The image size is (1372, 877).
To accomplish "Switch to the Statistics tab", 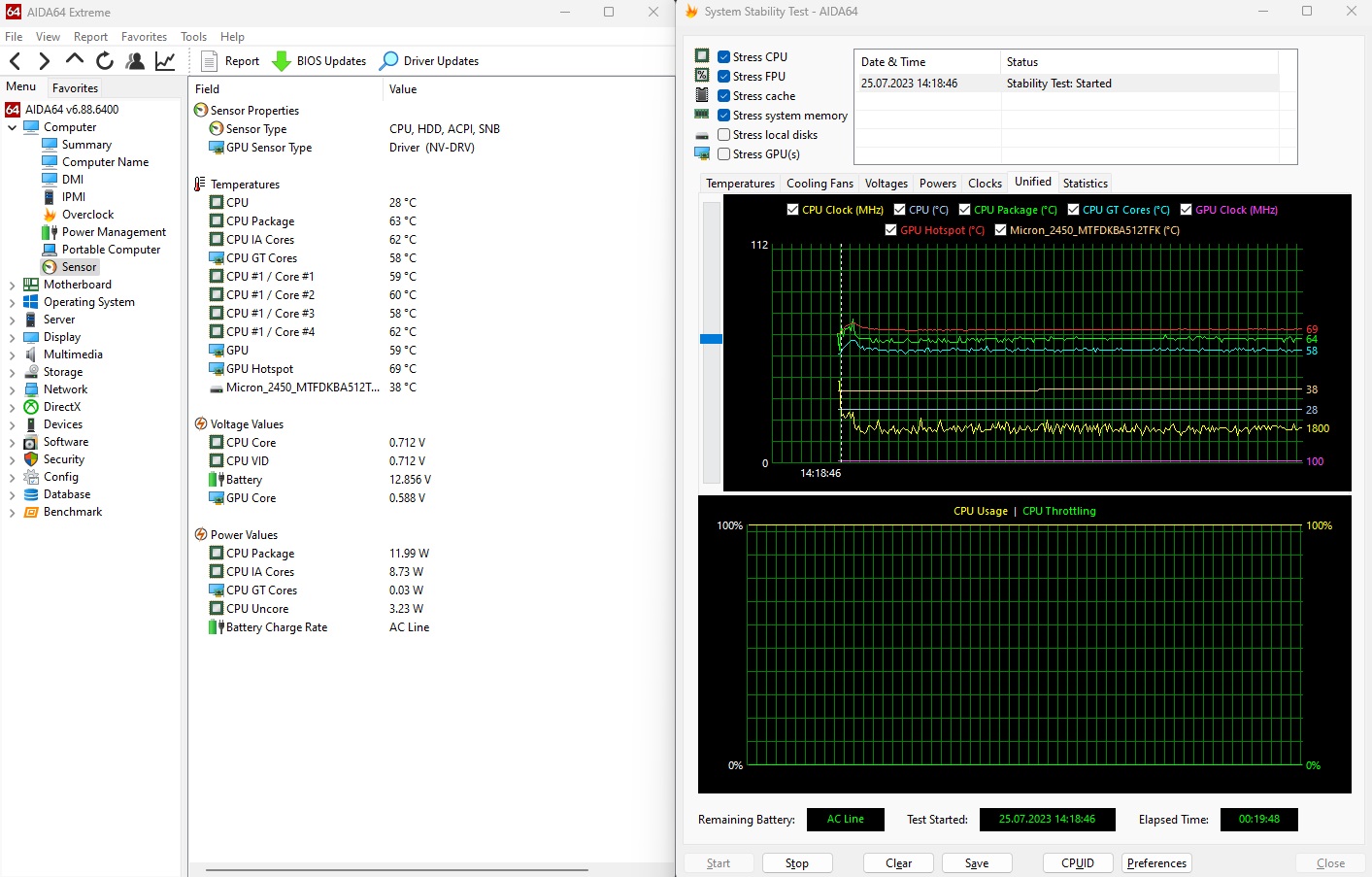I will 1085,184.
